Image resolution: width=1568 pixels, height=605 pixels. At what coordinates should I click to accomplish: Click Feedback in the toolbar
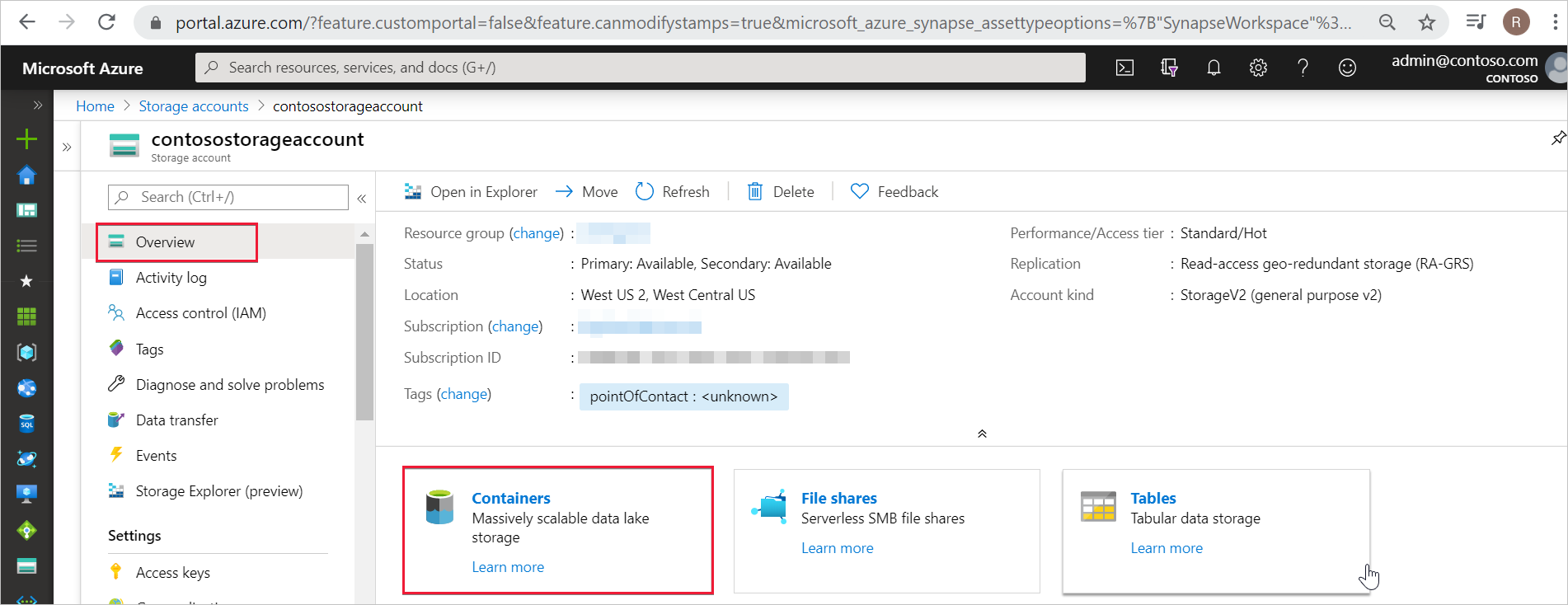[894, 192]
